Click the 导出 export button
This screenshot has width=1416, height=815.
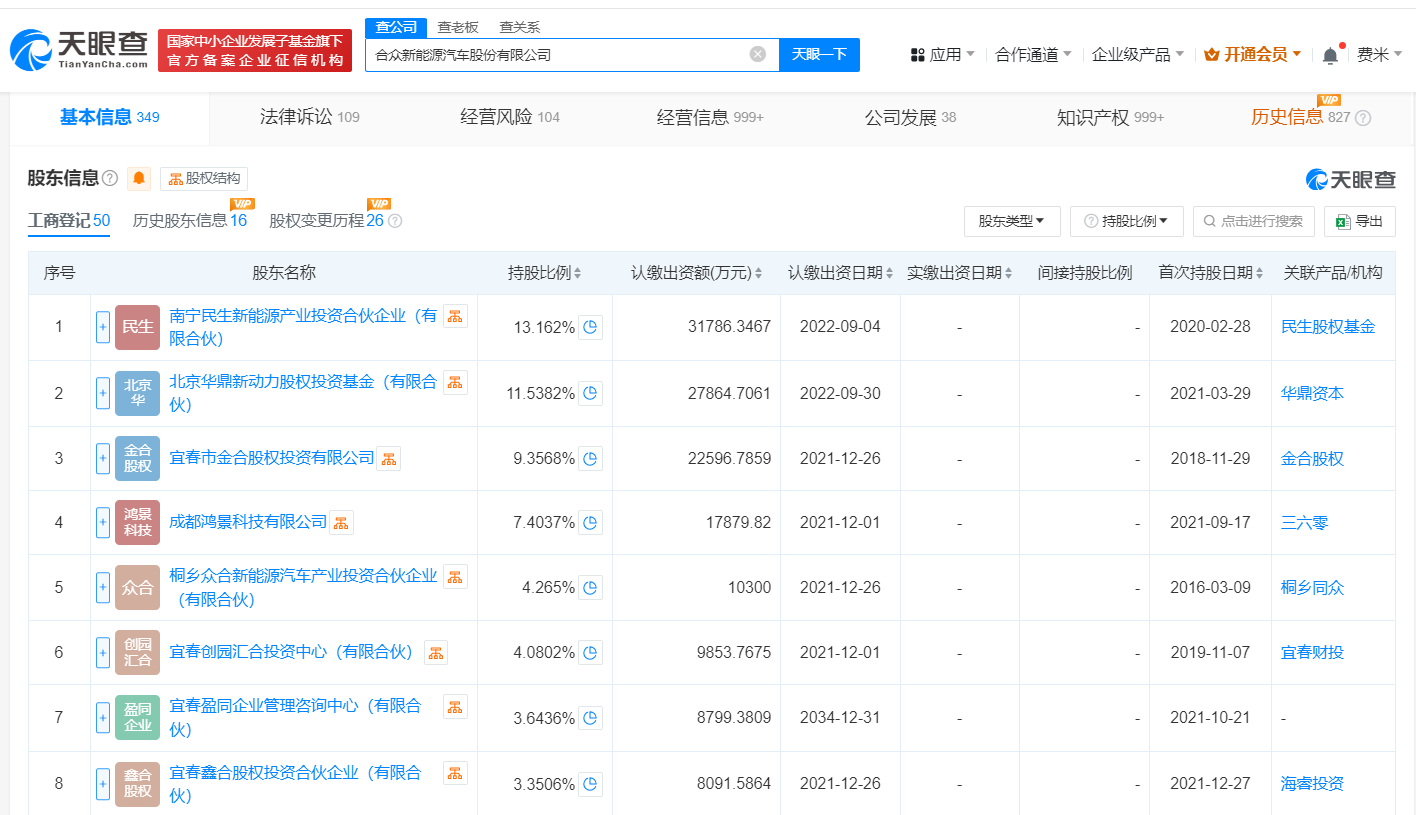click(x=1359, y=221)
